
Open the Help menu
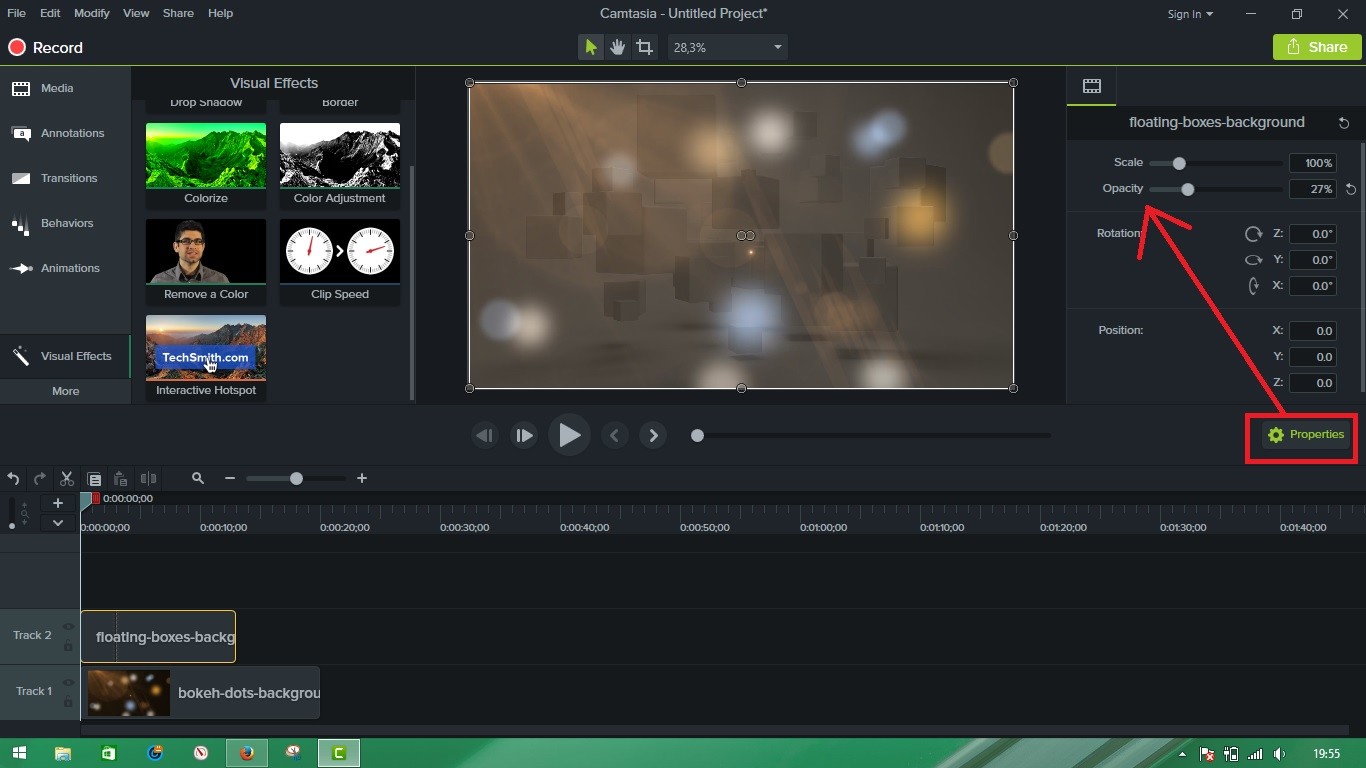coord(220,13)
